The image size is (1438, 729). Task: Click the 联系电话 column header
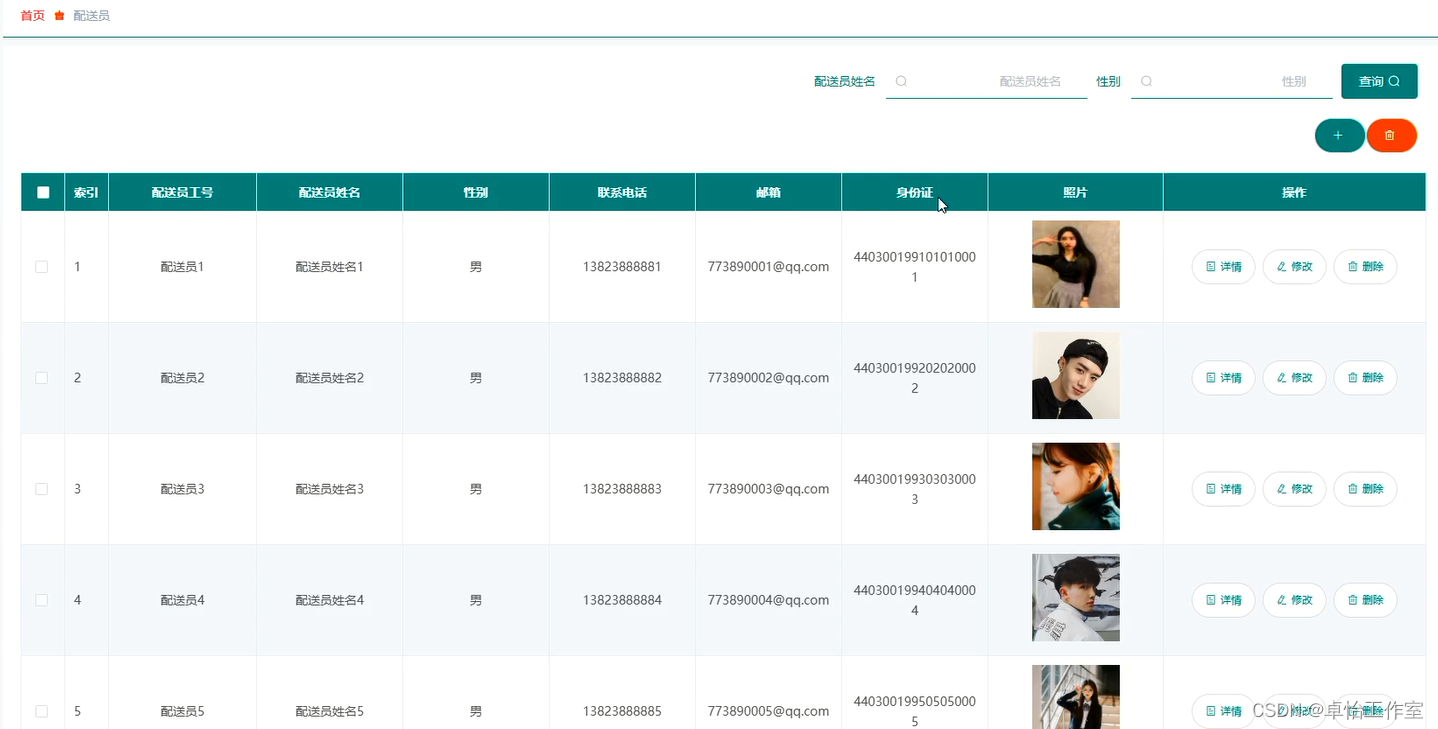(622, 192)
